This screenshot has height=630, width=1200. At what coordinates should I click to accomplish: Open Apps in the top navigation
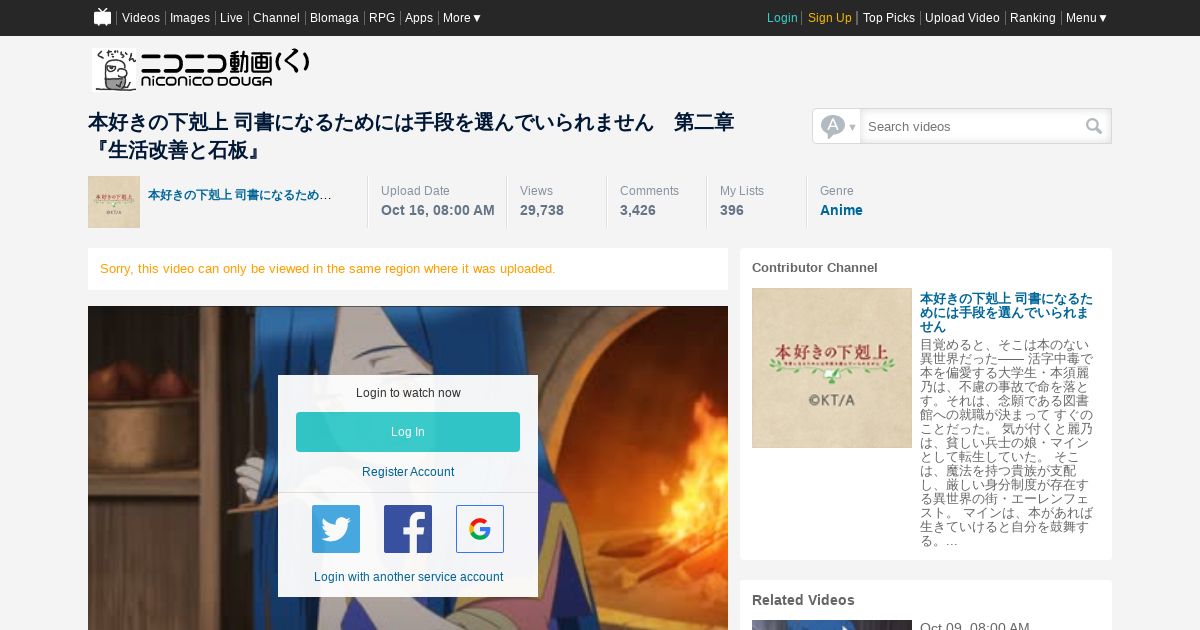pos(419,18)
